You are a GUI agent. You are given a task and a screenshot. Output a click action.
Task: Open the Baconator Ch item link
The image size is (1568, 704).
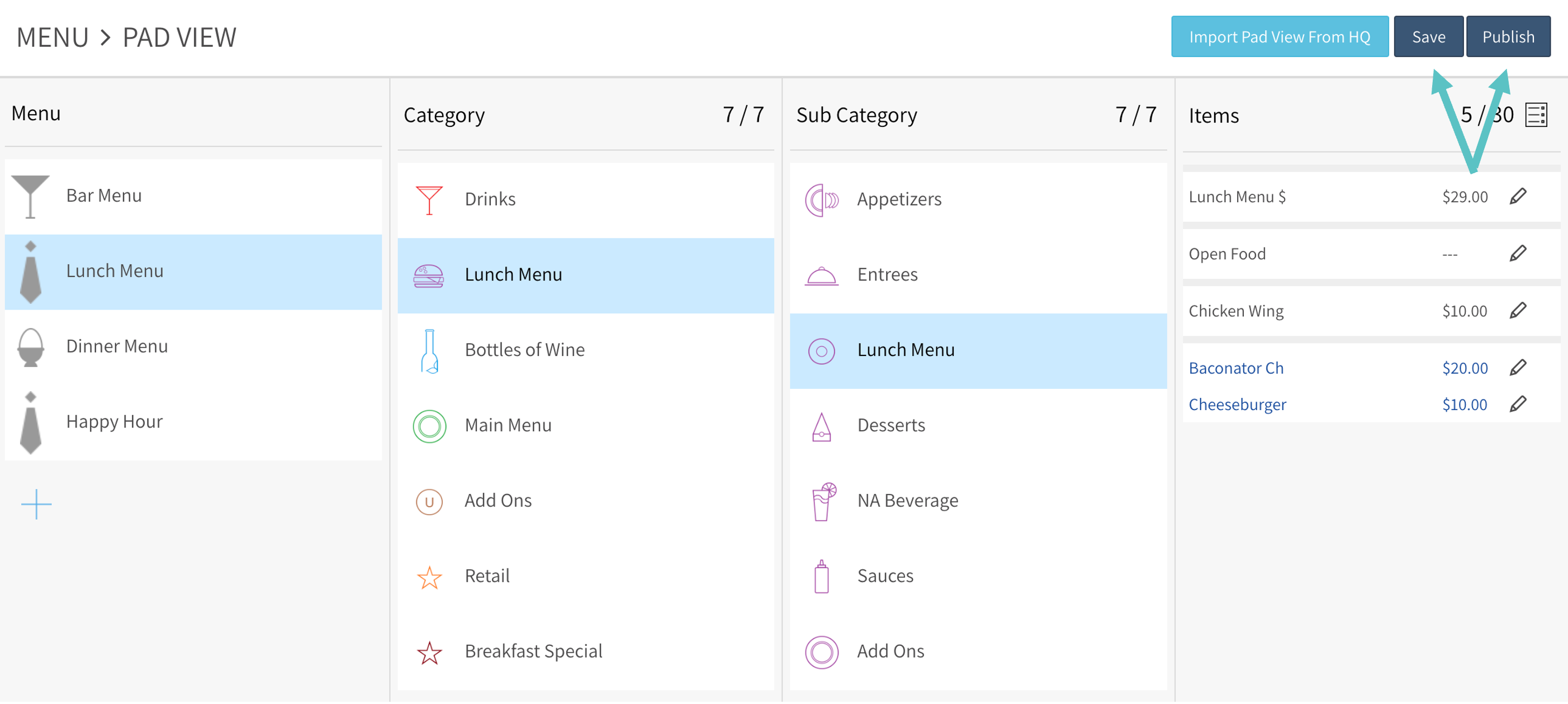coord(1235,368)
